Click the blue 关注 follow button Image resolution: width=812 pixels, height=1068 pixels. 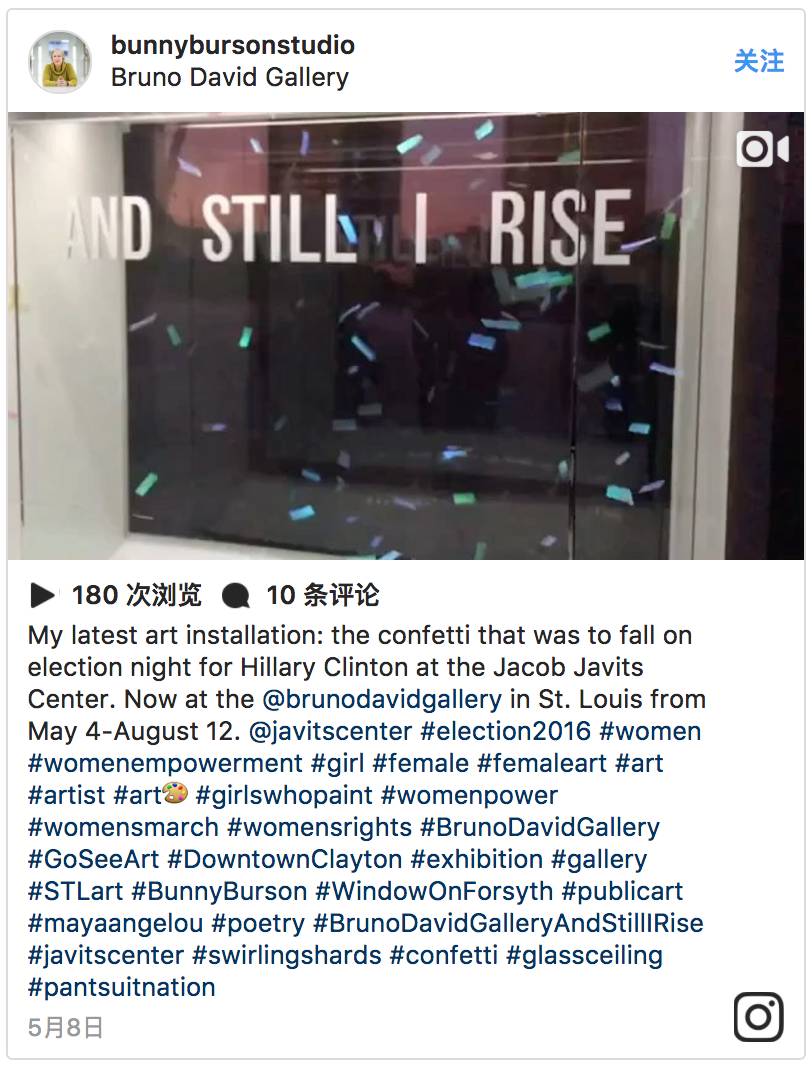(x=759, y=61)
